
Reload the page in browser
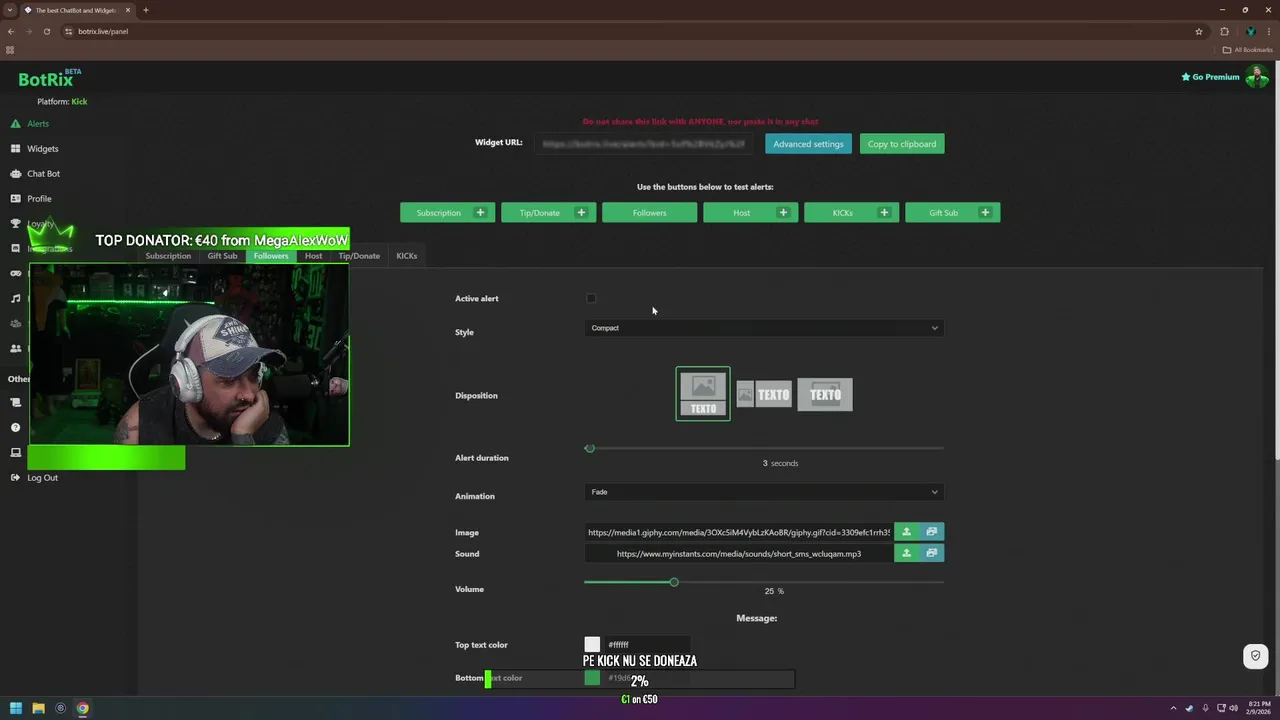coord(46,31)
